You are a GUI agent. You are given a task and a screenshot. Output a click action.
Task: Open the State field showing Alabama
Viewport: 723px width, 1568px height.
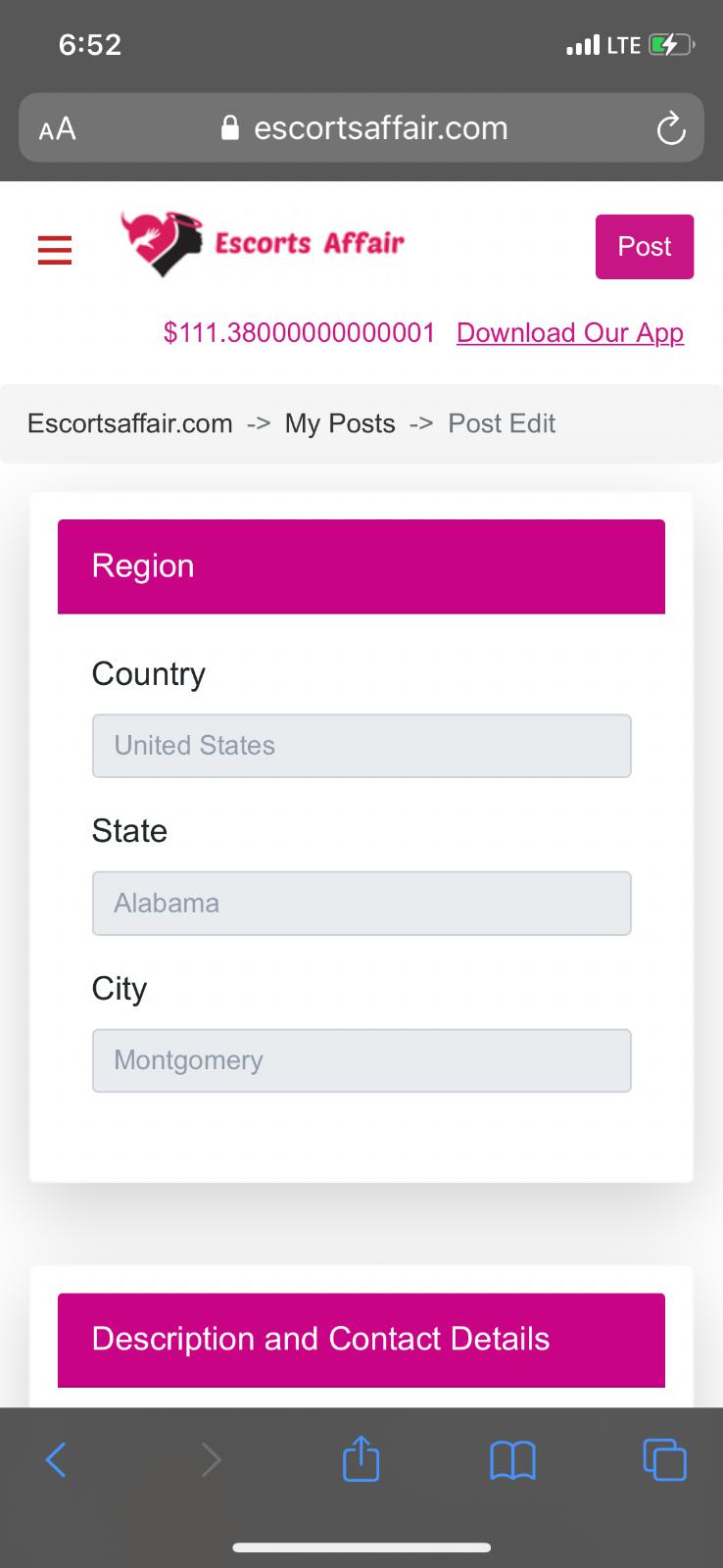pyautogui.click(x=361, y=904)
